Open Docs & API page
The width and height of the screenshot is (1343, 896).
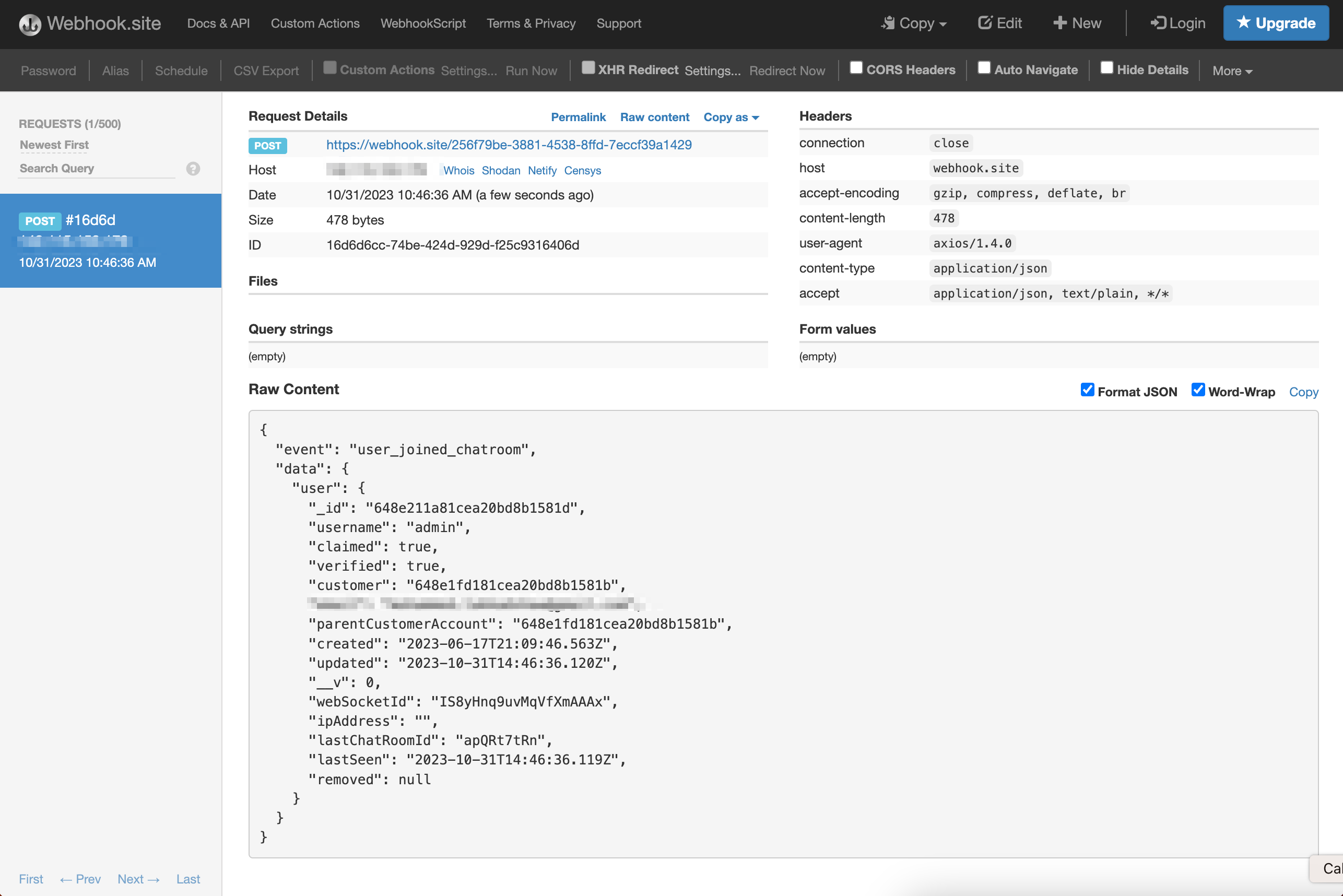click(x=218, y=23)
